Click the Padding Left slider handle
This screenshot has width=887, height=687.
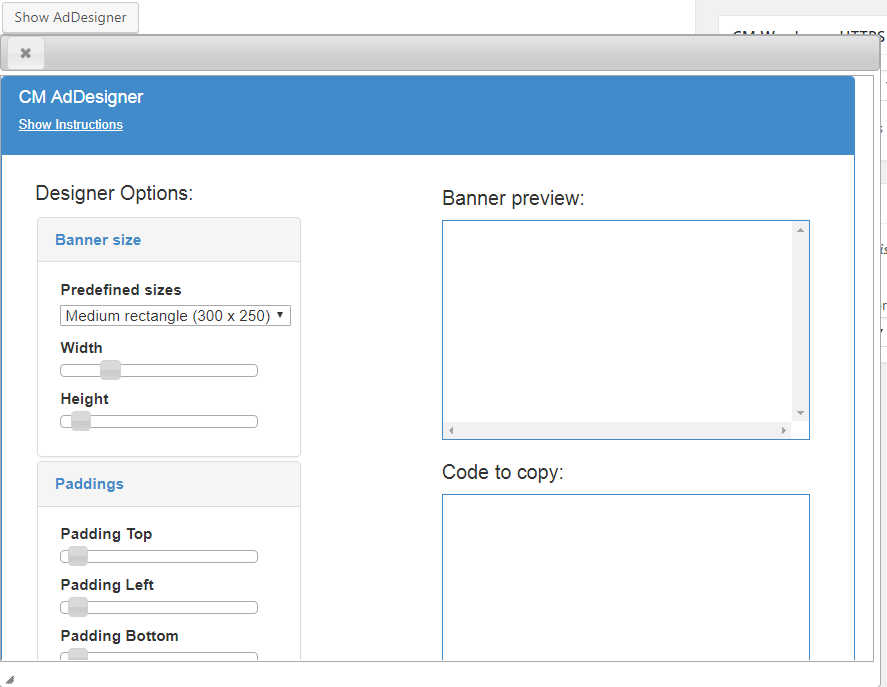(77, 607)
